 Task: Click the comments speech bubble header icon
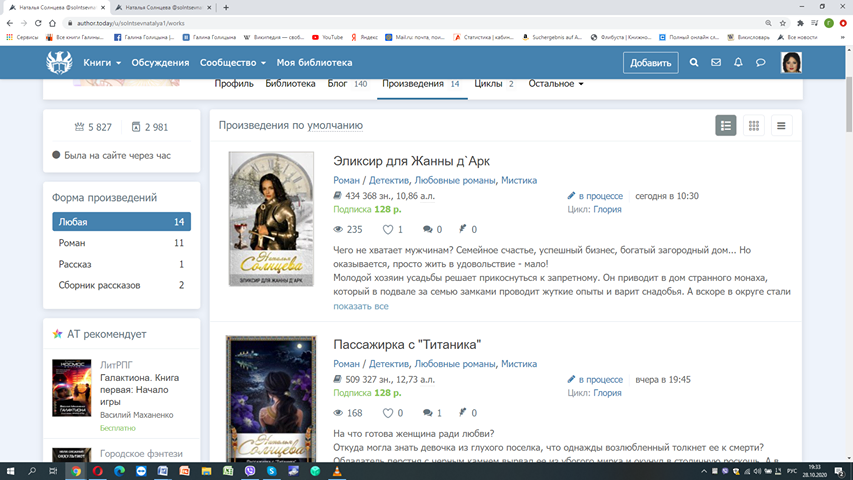tap(760, 63)
